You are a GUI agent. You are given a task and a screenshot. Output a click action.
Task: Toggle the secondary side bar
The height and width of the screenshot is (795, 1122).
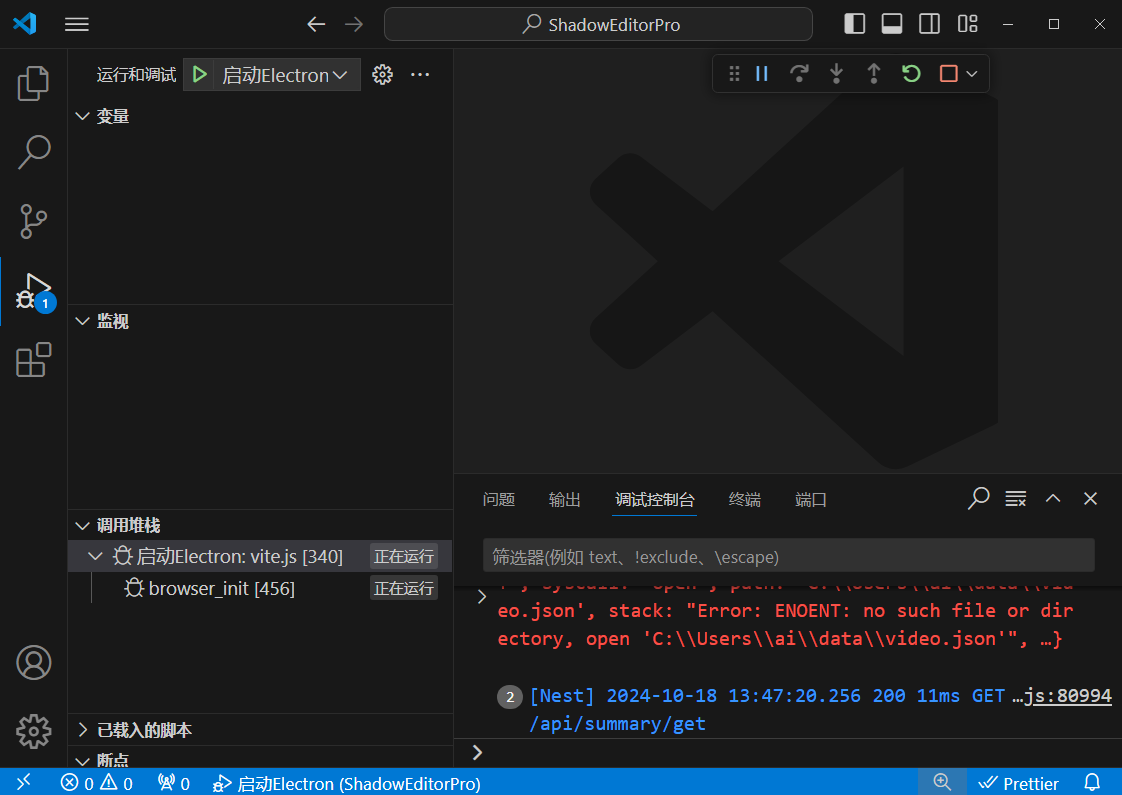[x=929, y=24]
